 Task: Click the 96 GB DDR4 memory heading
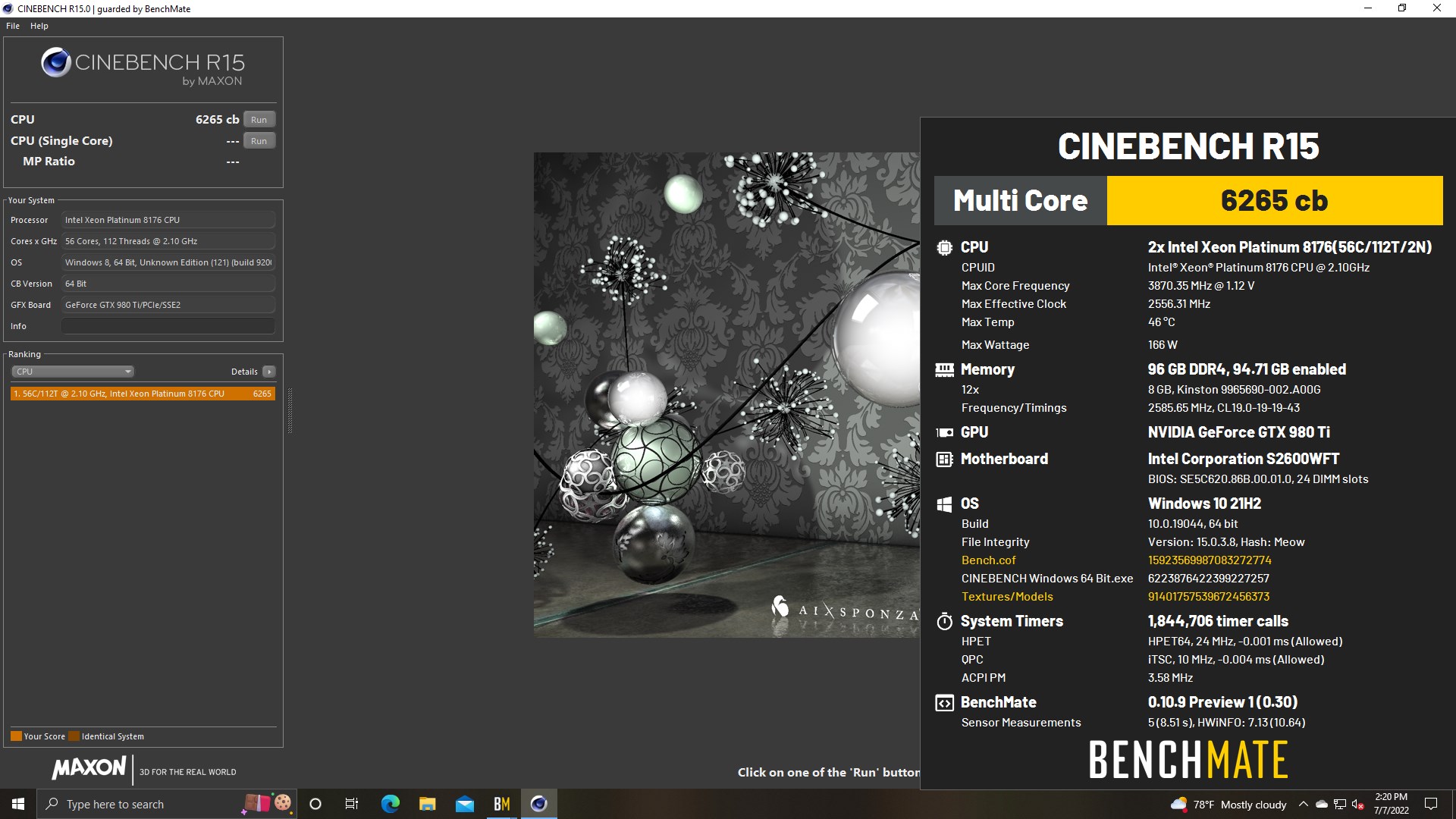1247,369
